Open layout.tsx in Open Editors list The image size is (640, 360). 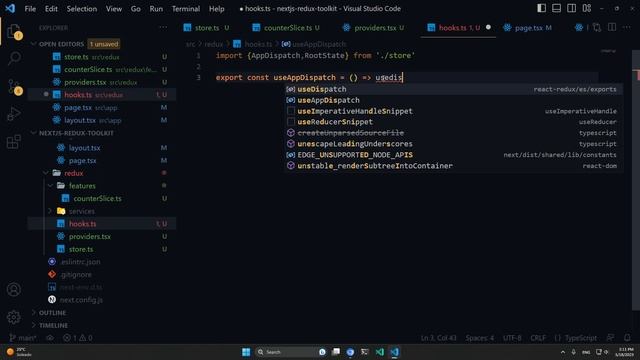102,120
